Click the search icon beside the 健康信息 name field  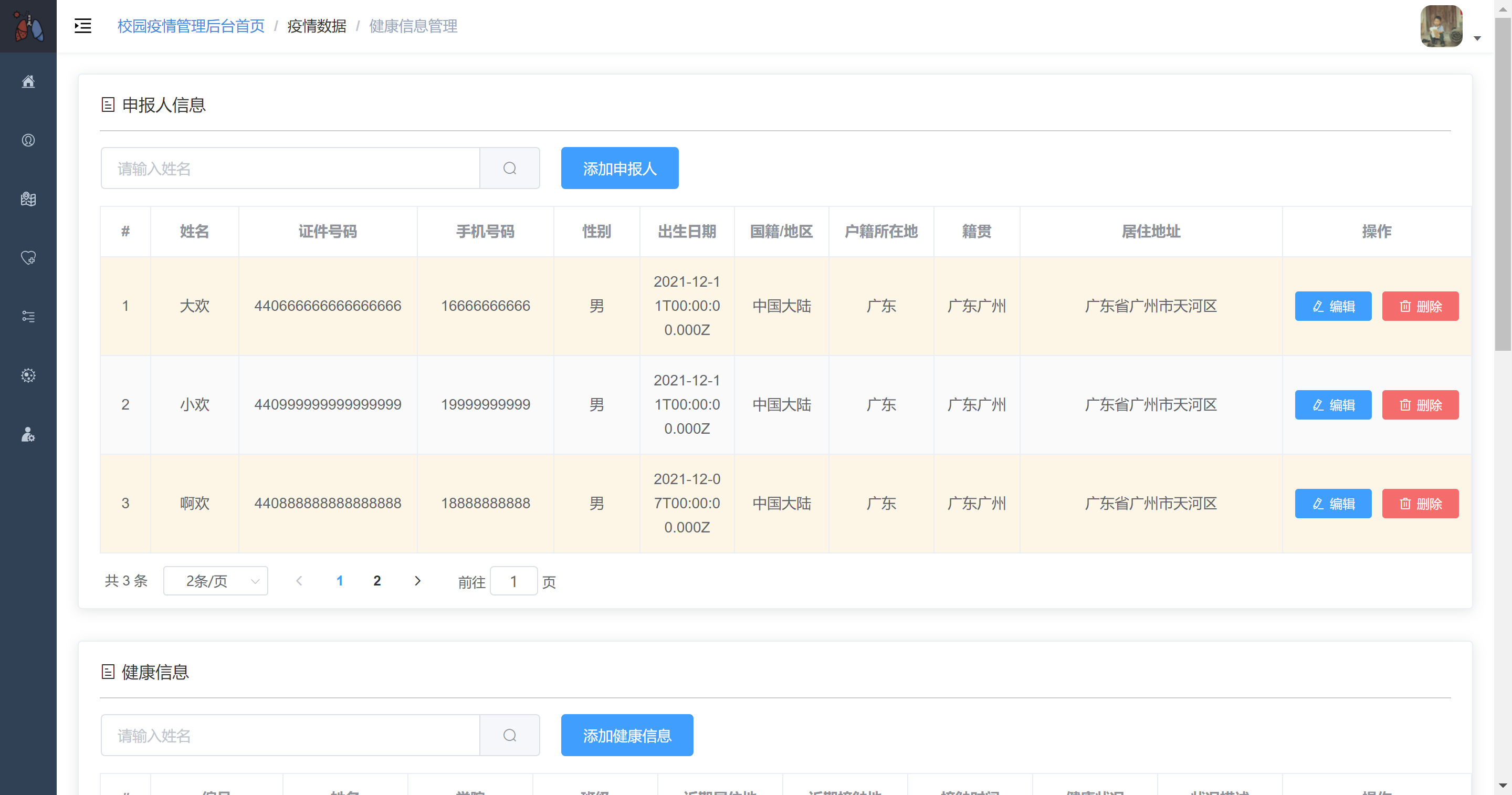[509, 735]
